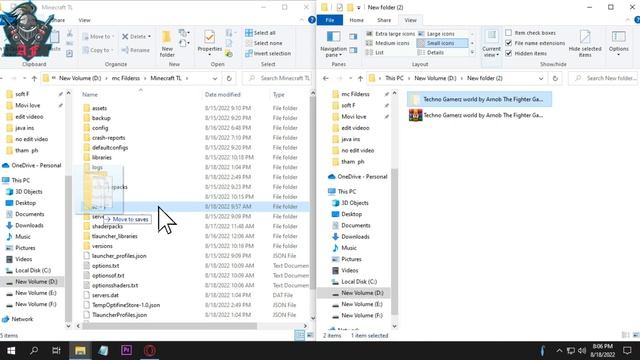Show hidden system tray icons chevron
The image size is (640, 360).
pos(559,351)
